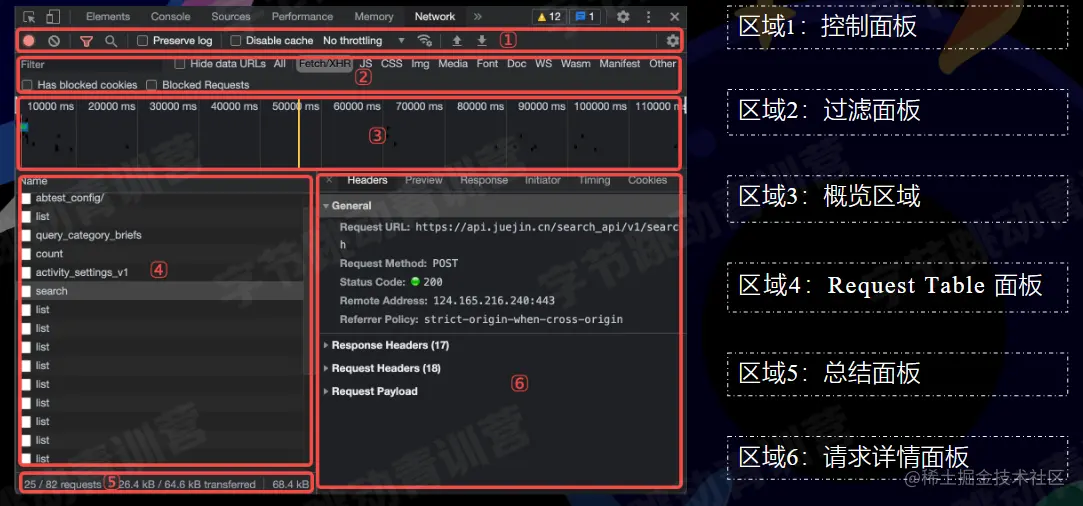This screenshot has width=1083, height=506.
Task: Enable Preserve log checkbox
Action: coord(143,41)
